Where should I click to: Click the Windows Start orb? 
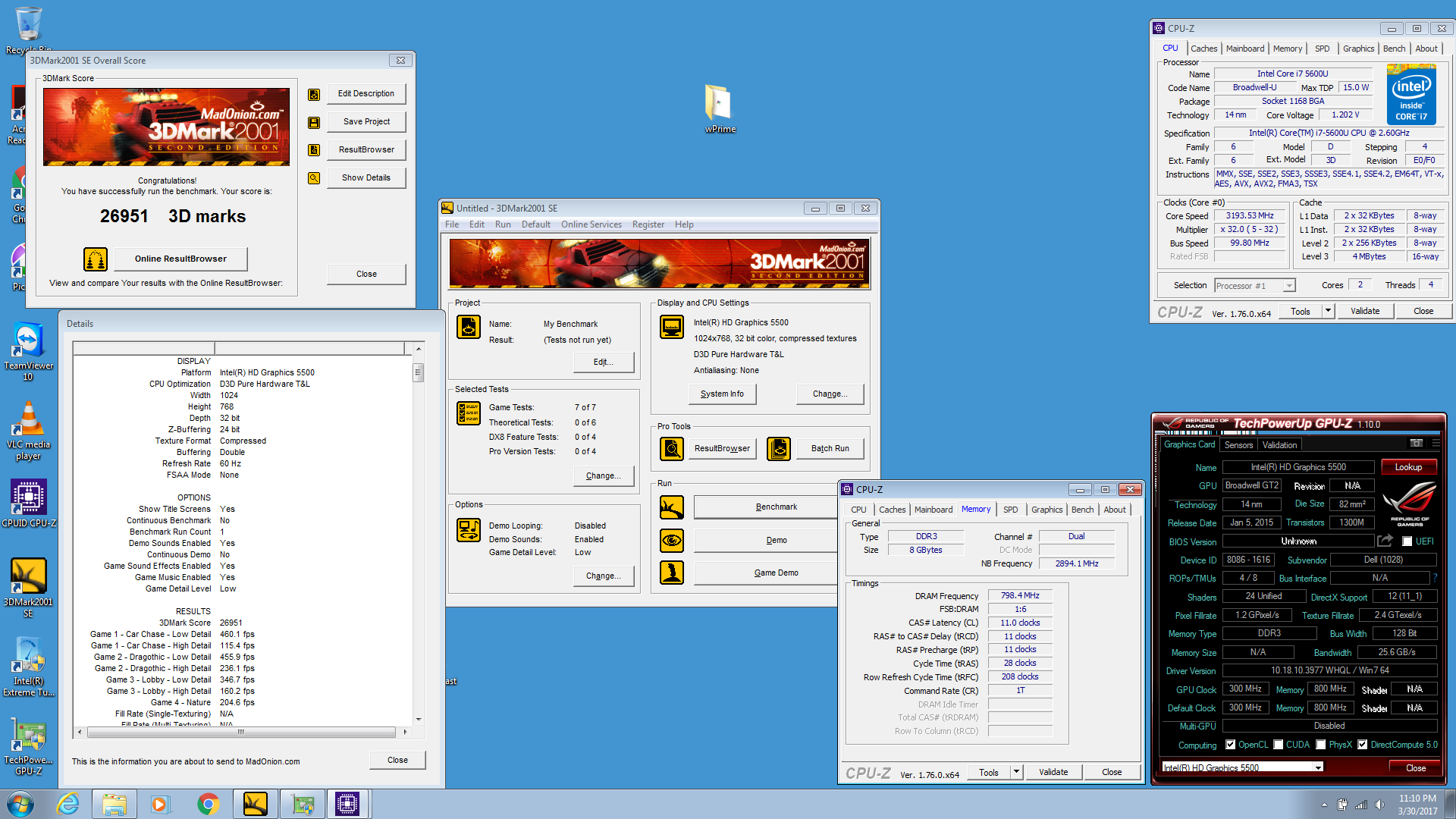tap(20, 804)
